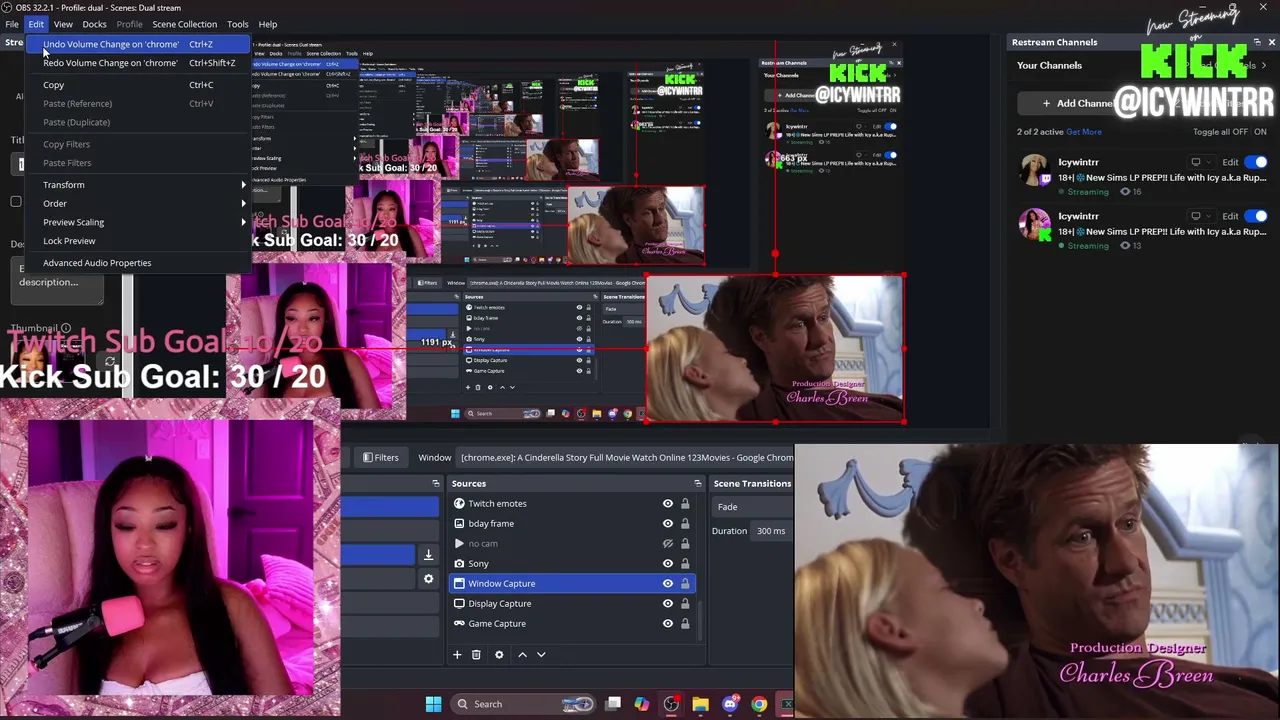Move selected source down with arrow

pyautogui.click(x=541, y=655)
